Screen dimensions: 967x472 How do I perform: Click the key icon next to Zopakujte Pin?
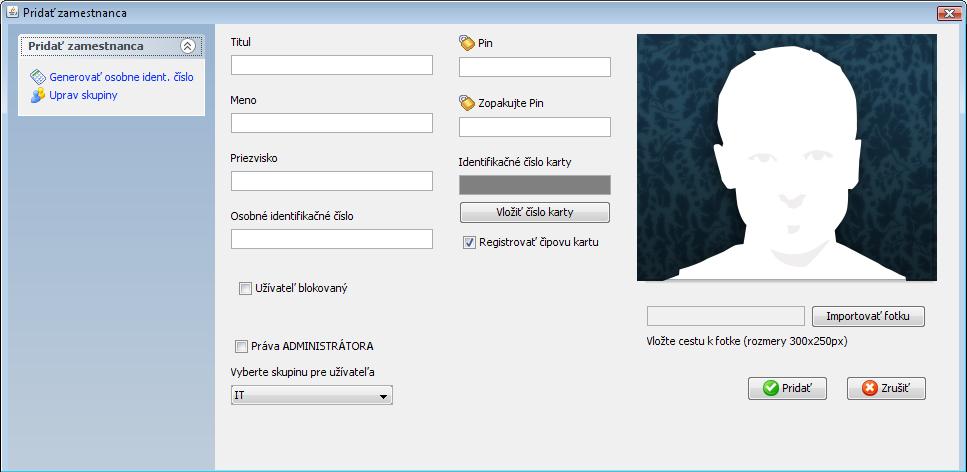(x=467, y=103)
